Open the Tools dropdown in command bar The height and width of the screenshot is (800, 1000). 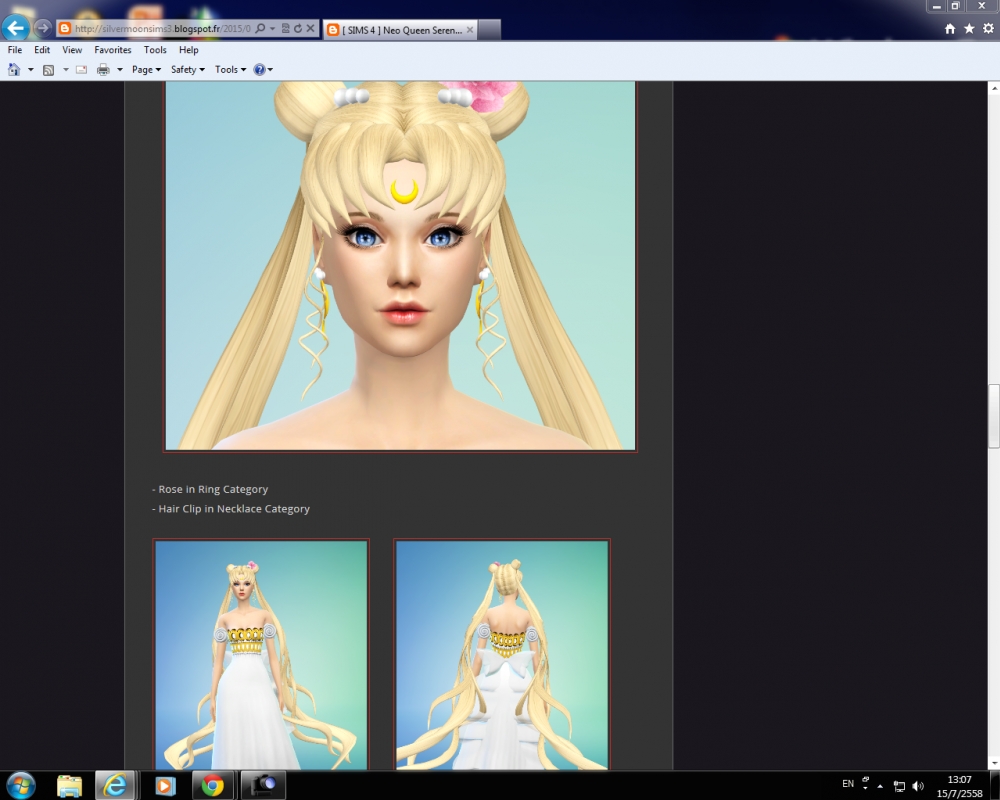coord(230,70)
